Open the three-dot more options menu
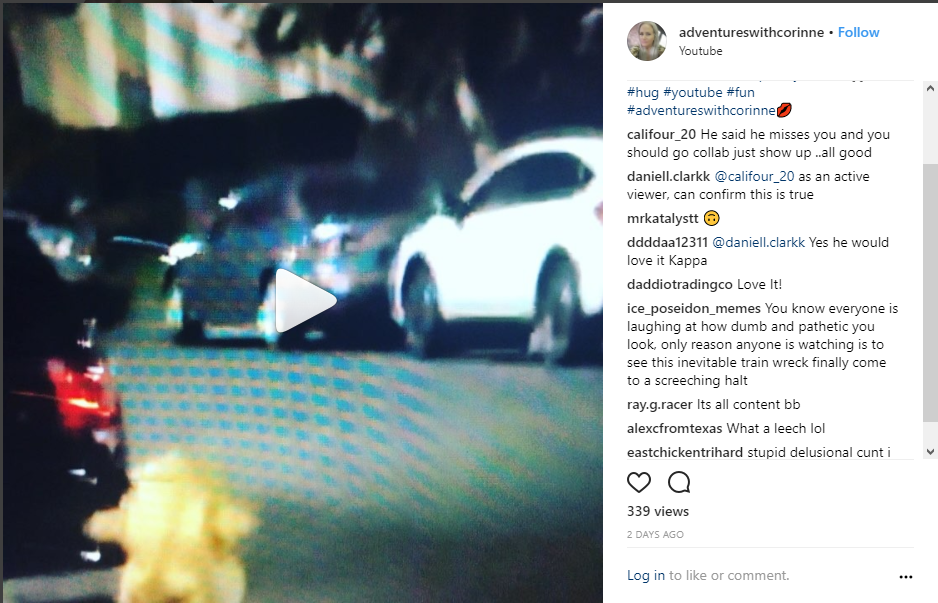938x603 pixels. point(906,577)
